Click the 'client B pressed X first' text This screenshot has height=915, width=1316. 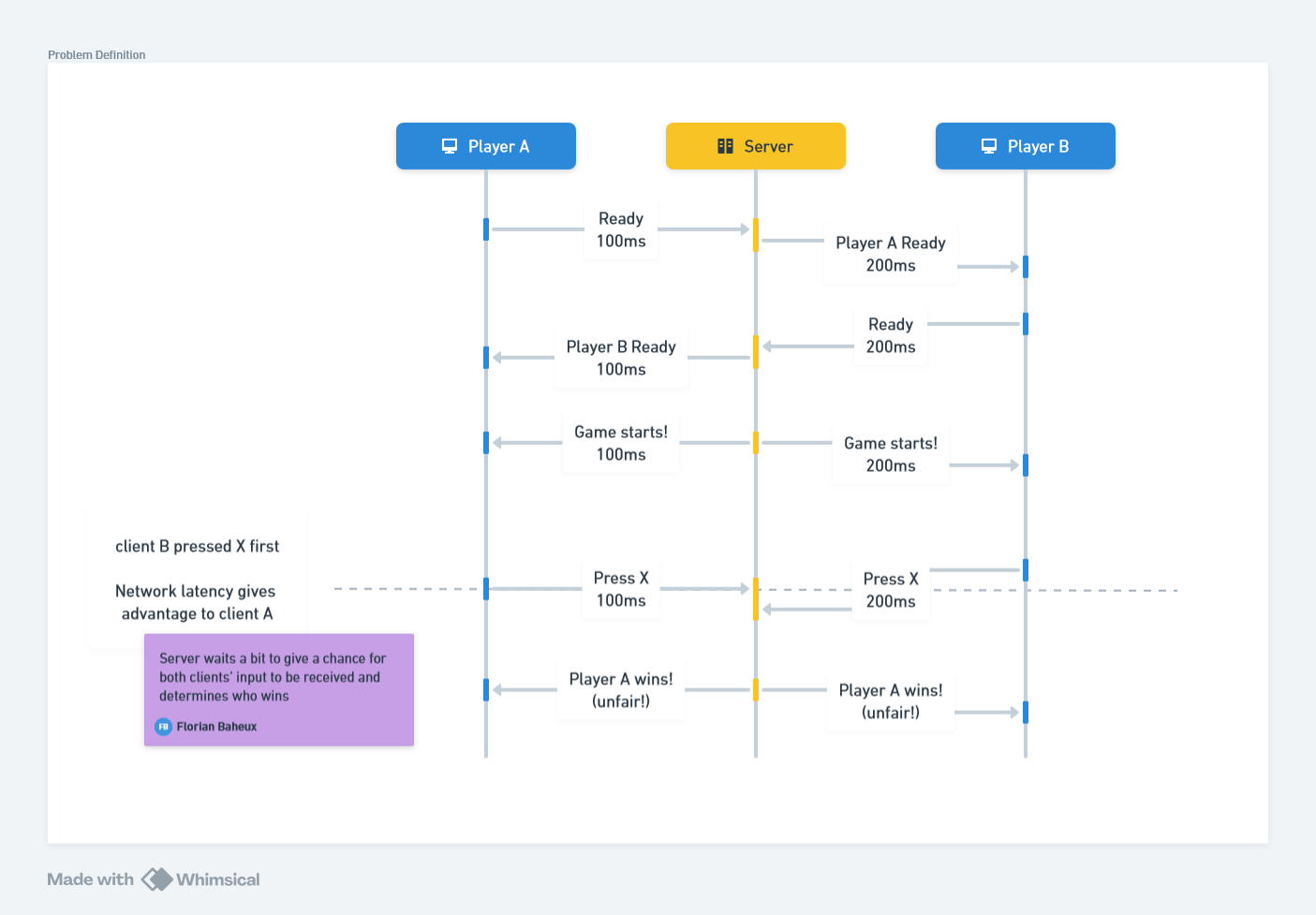[197, 547]
